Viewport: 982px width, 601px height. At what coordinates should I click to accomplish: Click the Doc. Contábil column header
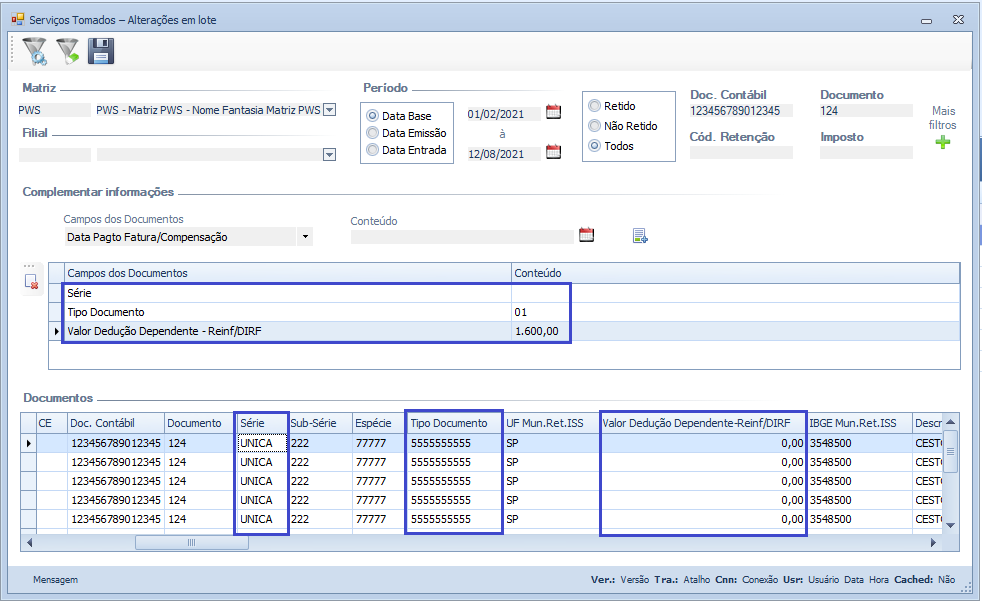coord(102,423)
